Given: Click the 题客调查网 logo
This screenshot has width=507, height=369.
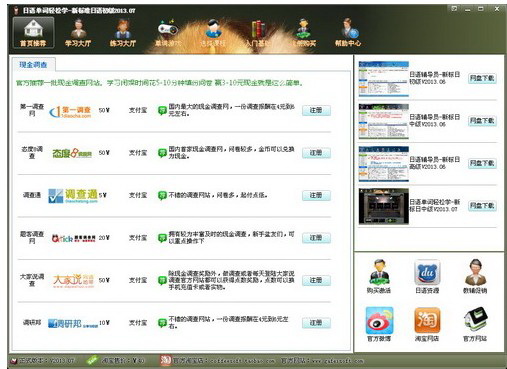Looking at the screenshot, I should click(x=74, y=238).
